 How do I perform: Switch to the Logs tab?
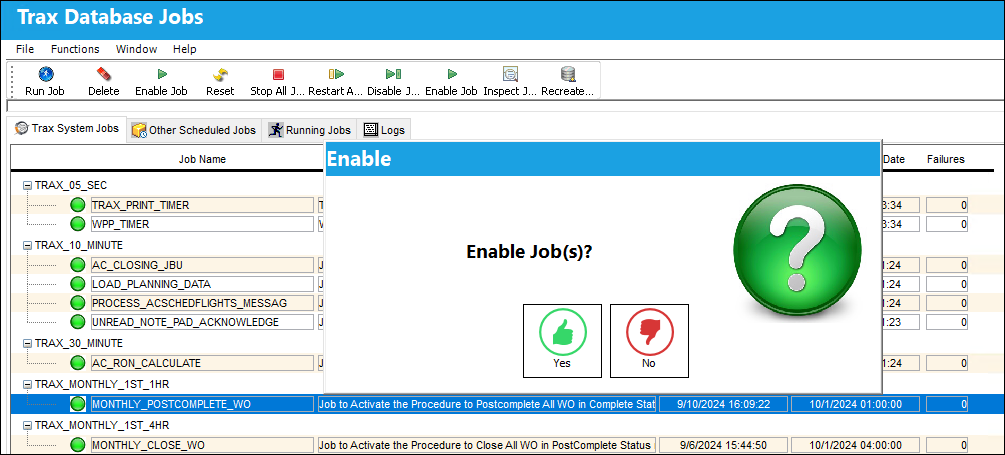click(x=385, y=130)
